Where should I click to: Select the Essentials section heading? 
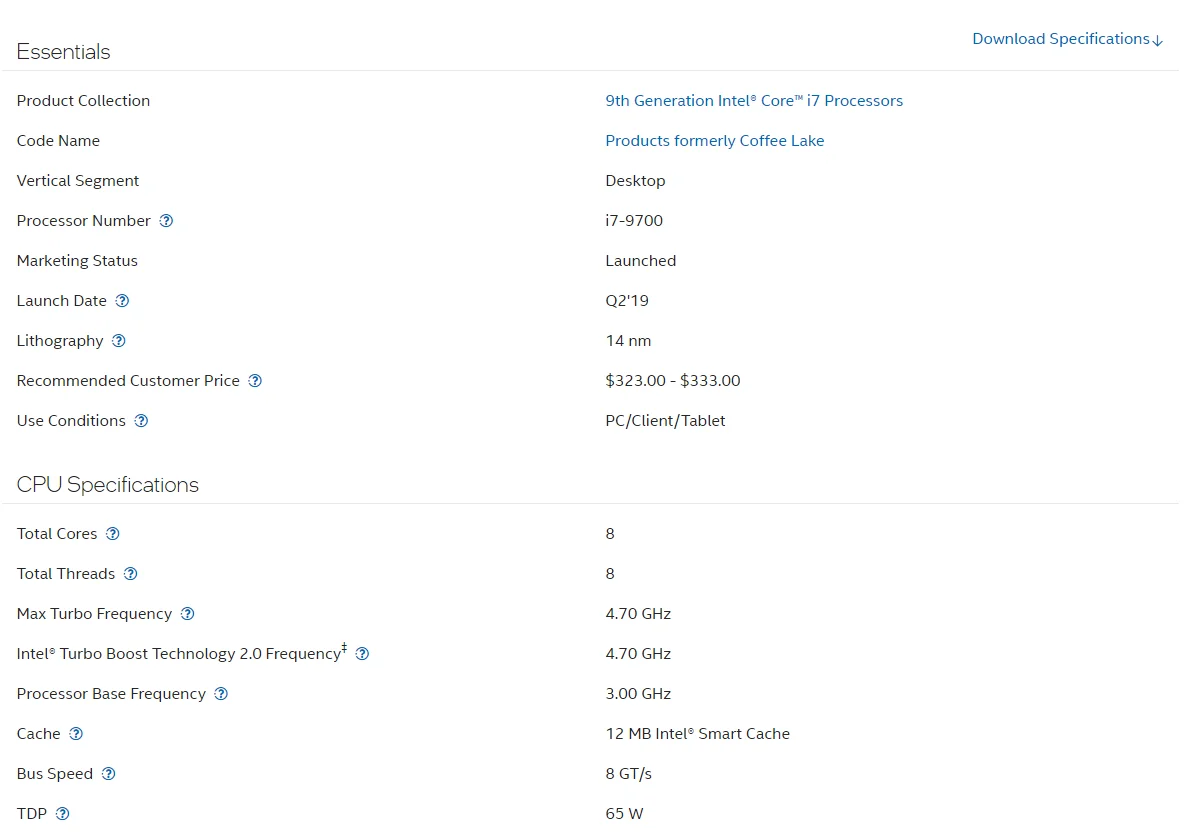[64, 52]
